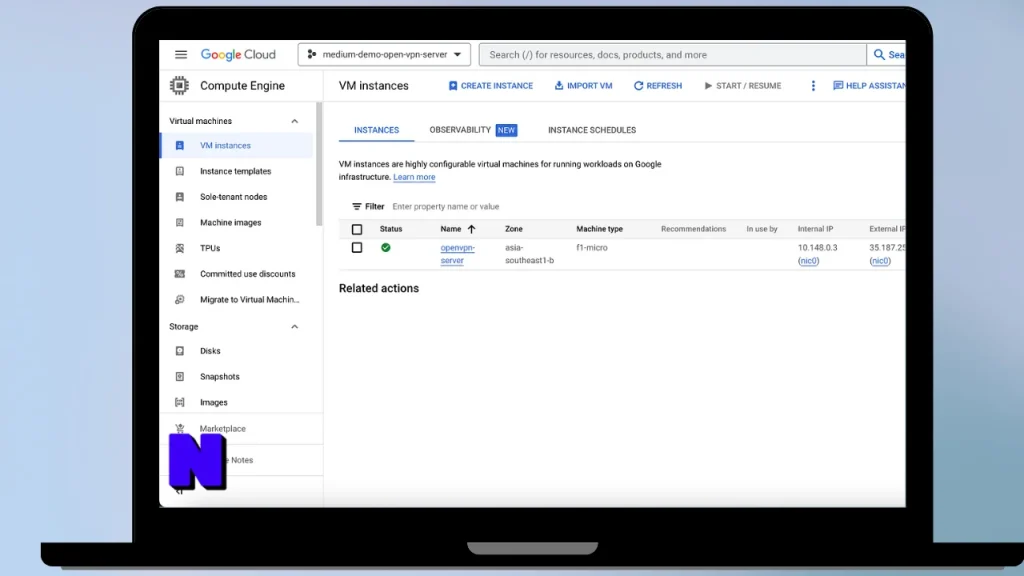Click the Internal IP column header

coord(816,229)
